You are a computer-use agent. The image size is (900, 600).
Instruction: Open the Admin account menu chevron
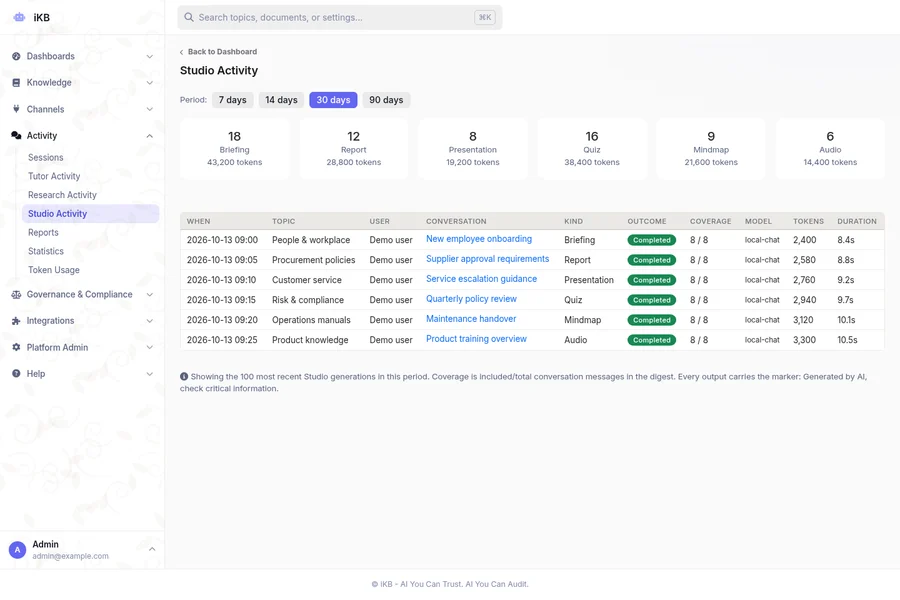coord(152,549)
